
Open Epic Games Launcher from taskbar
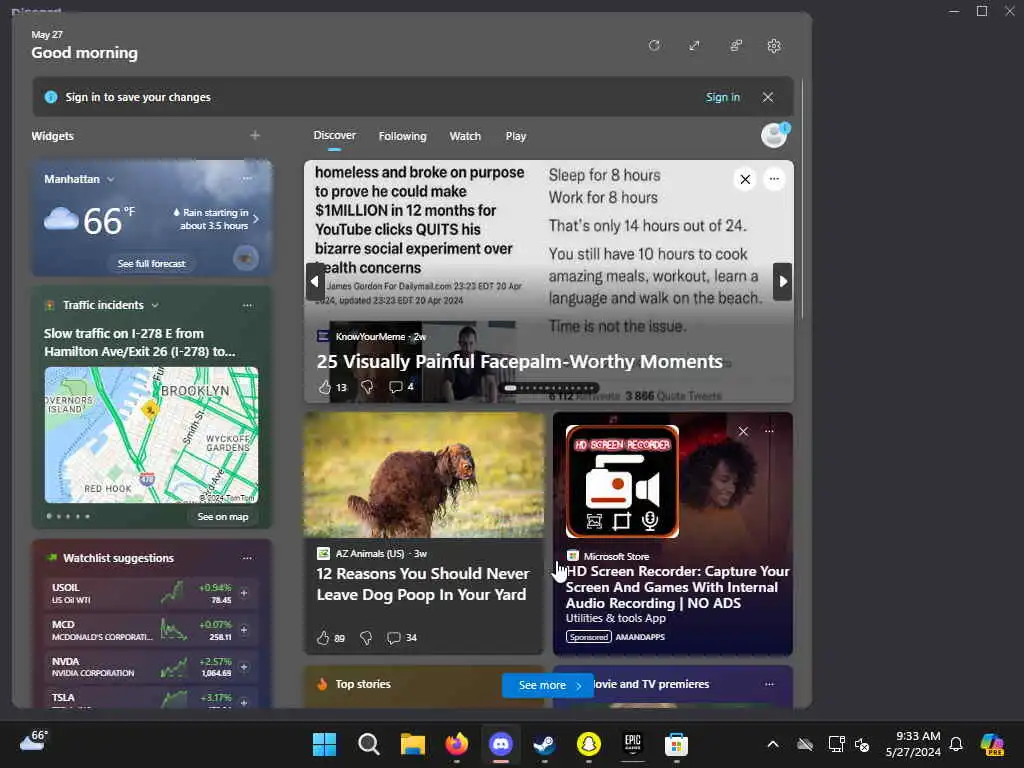pyautogui.click(x=632, y=744)
